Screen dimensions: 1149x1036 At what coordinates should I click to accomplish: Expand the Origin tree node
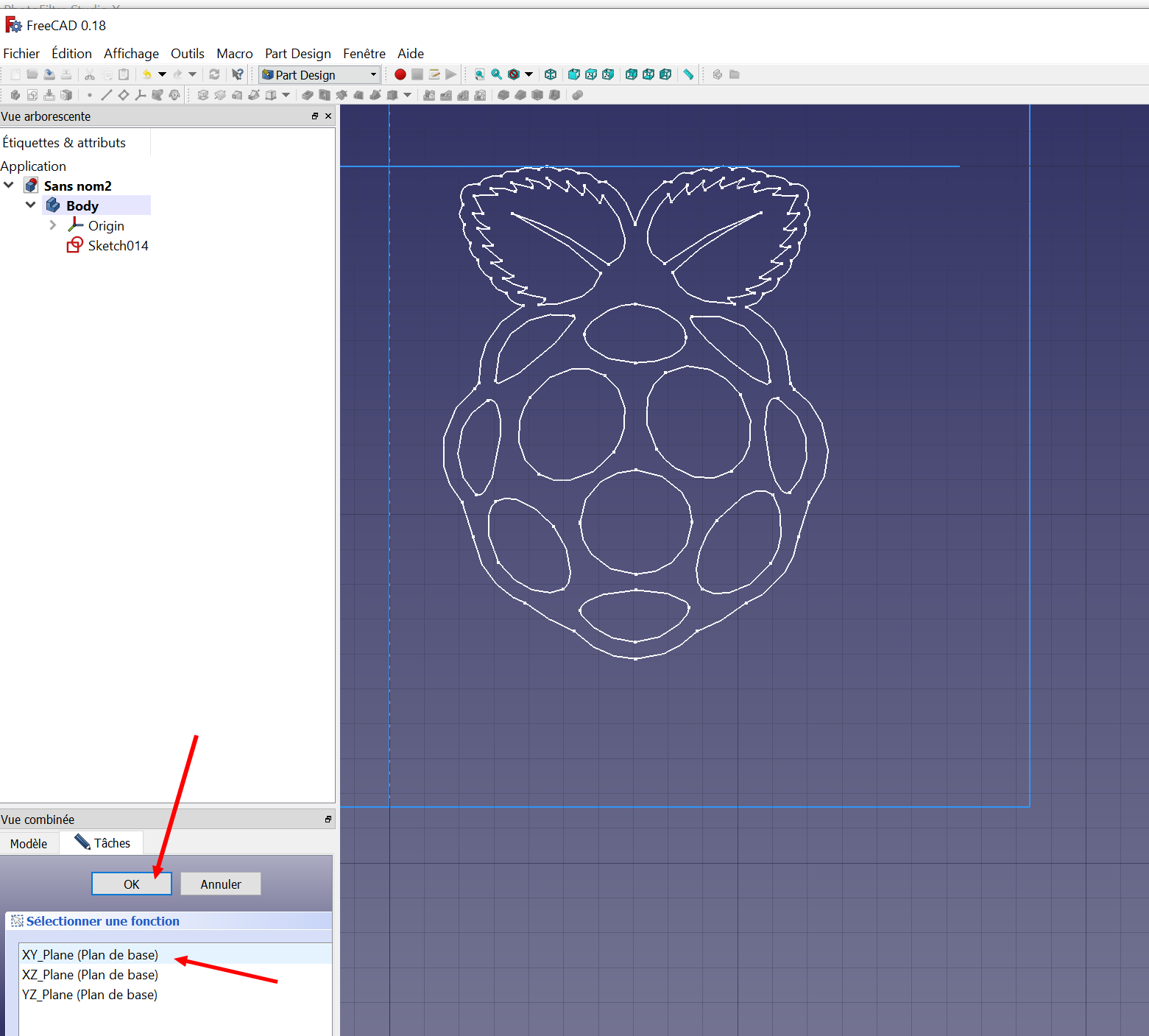tap(53, 225)
